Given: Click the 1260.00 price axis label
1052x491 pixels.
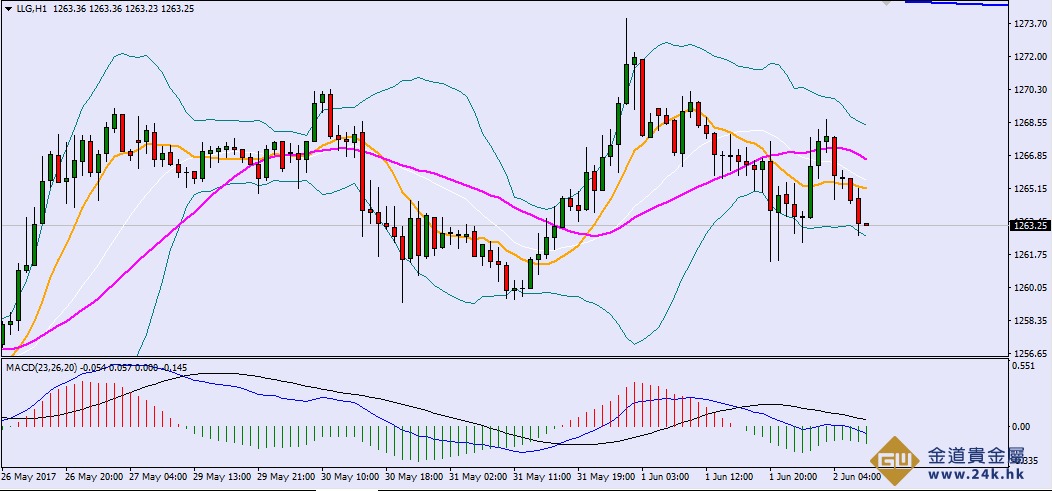Looking at the screenshot, I should point(1029,288).
